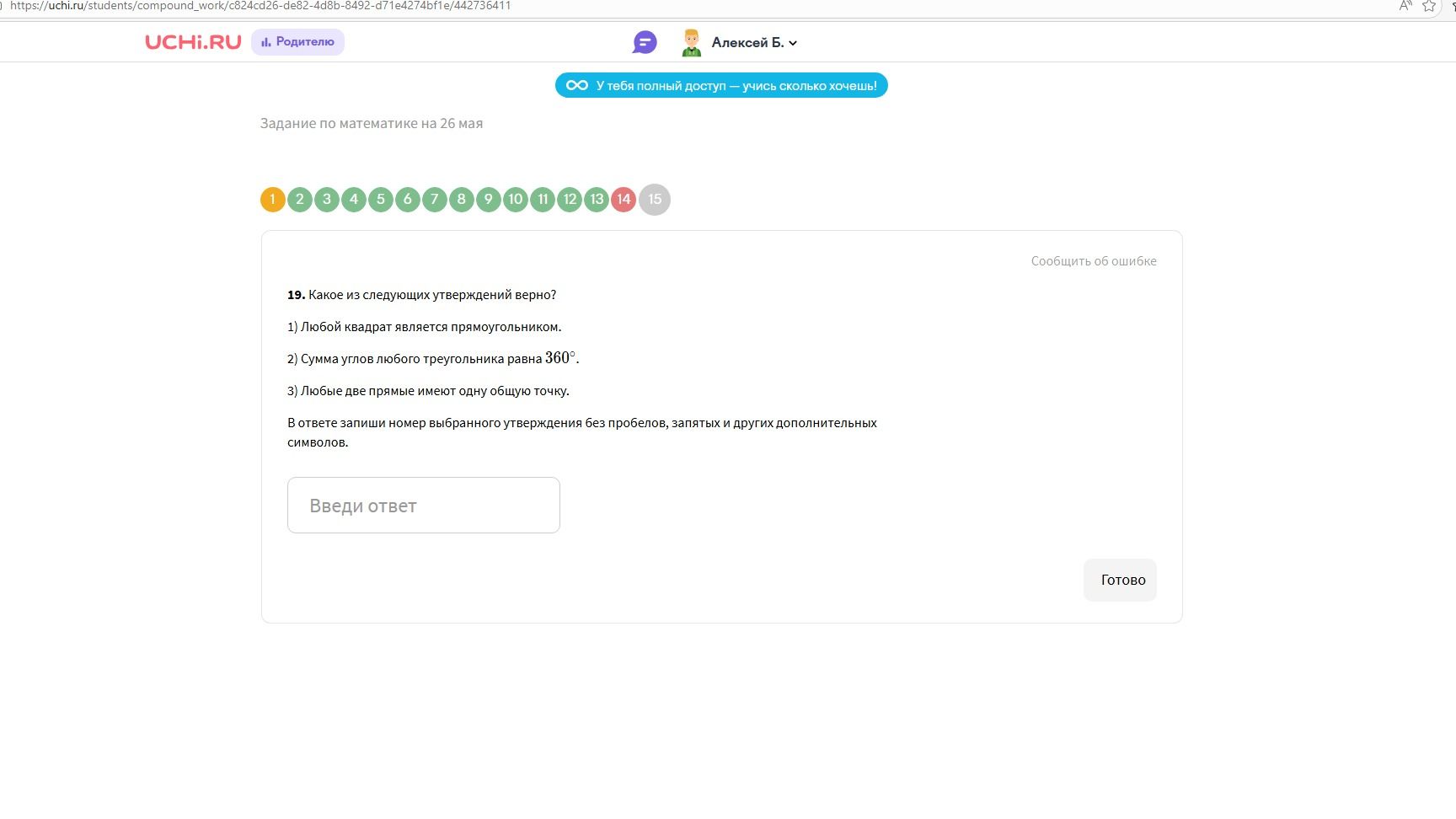The image size is (1456, 819).
Task: Add page to favorites with star icon
Action: point(1429,6)
